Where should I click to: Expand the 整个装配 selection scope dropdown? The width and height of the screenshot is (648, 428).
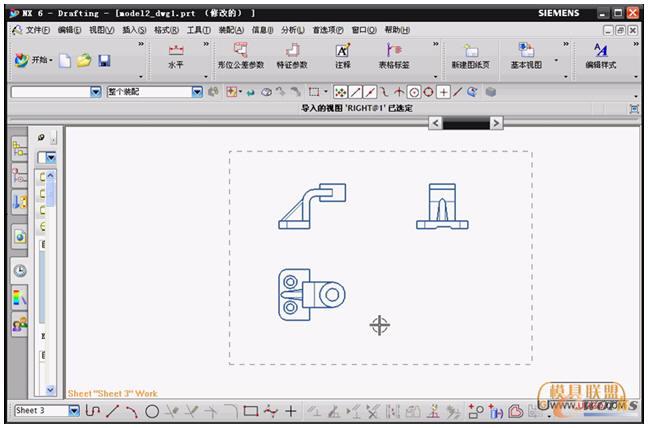pyautogui.click(x=197, y=92)
